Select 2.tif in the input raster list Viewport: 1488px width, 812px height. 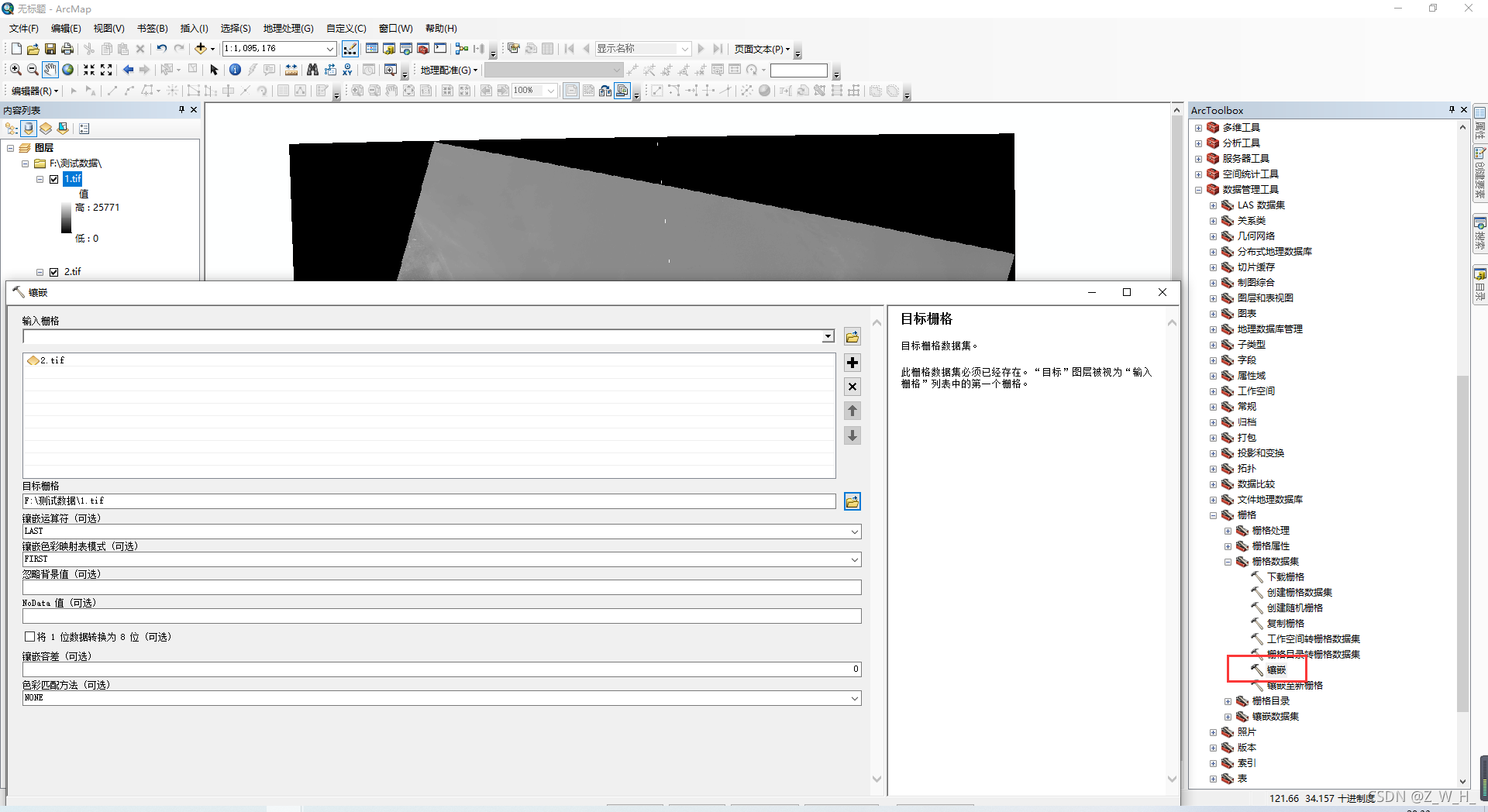point(46,361)
